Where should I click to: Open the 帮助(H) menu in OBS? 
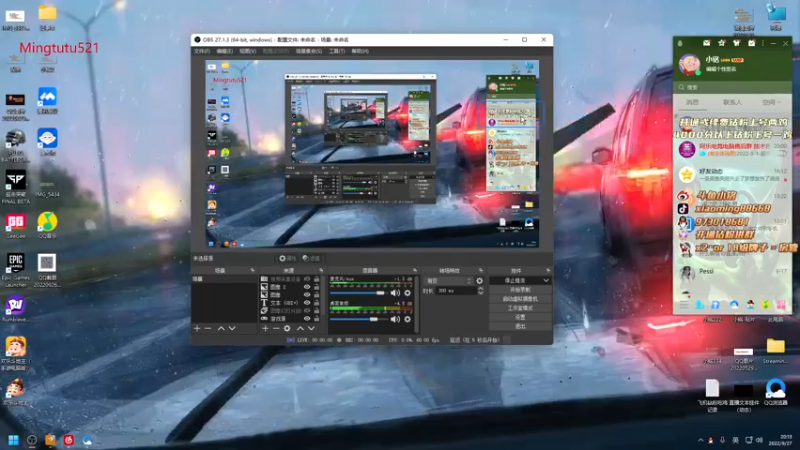(x=360, y=51)
